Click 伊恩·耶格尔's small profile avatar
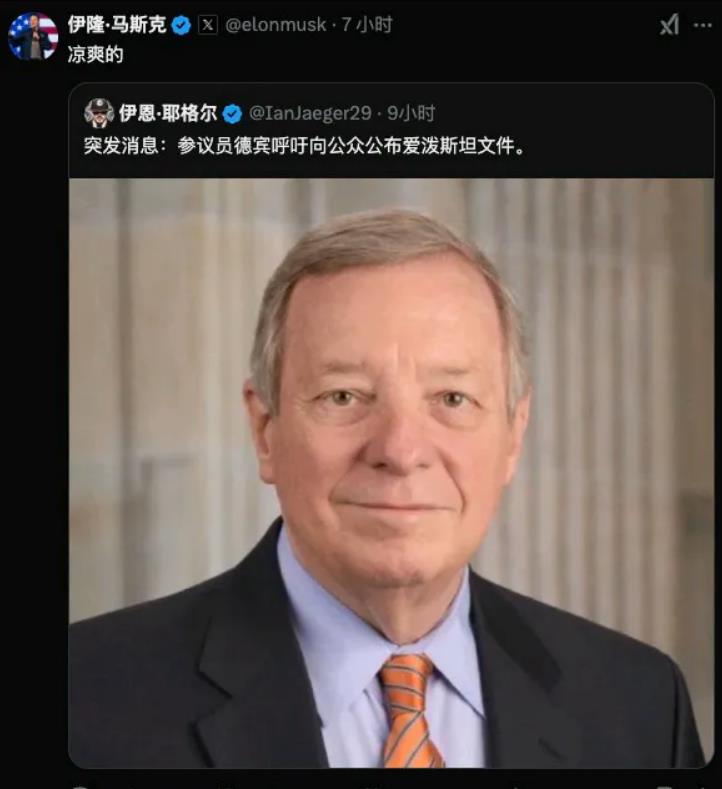The image size is (722, 789). pyautogui.click(x=99, y=113)
